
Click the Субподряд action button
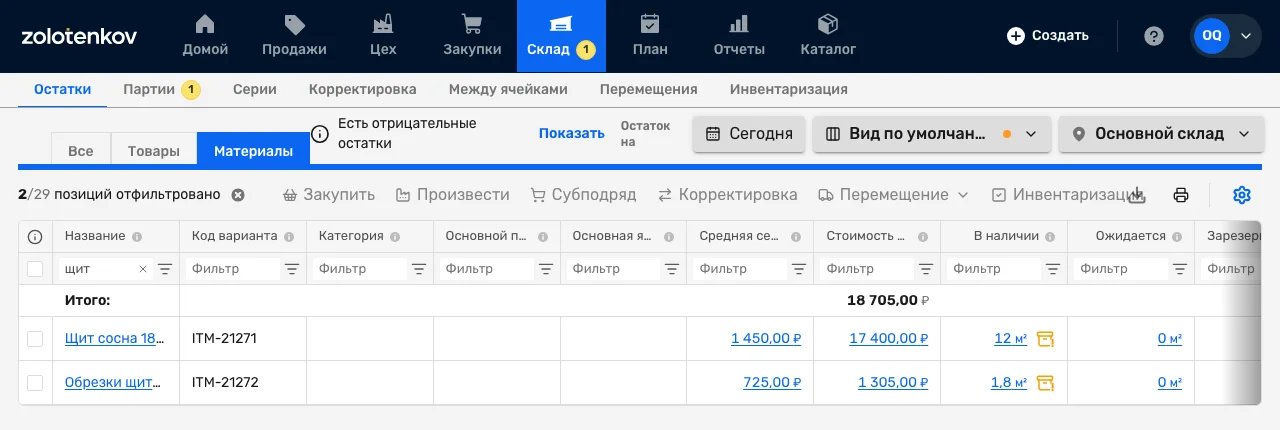(x=583, y=195)
